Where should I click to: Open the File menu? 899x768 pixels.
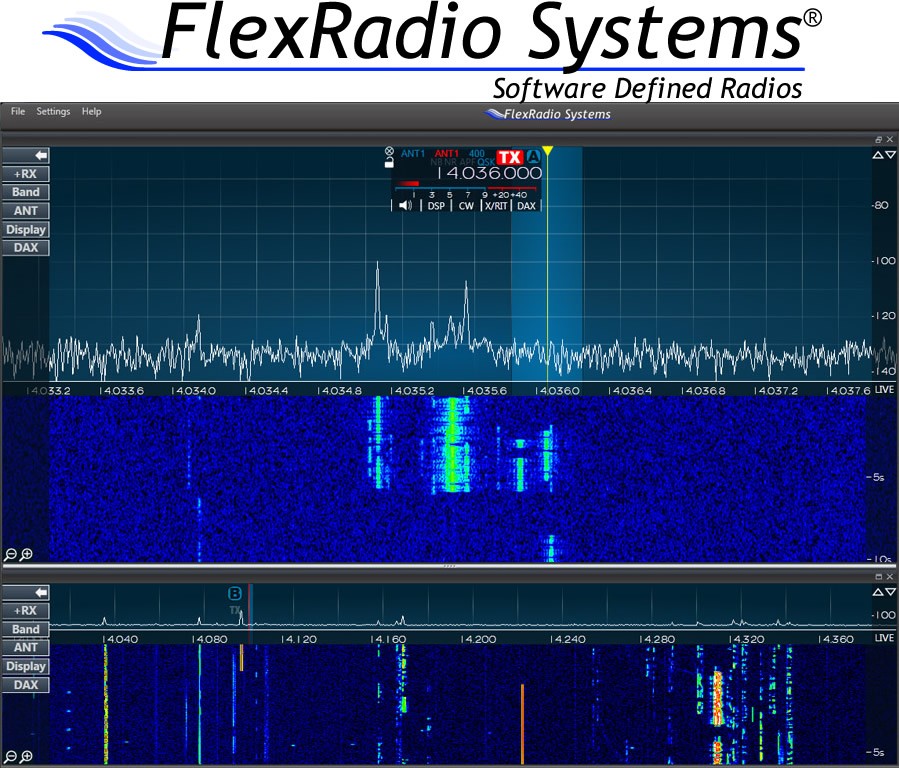[18, 111]
